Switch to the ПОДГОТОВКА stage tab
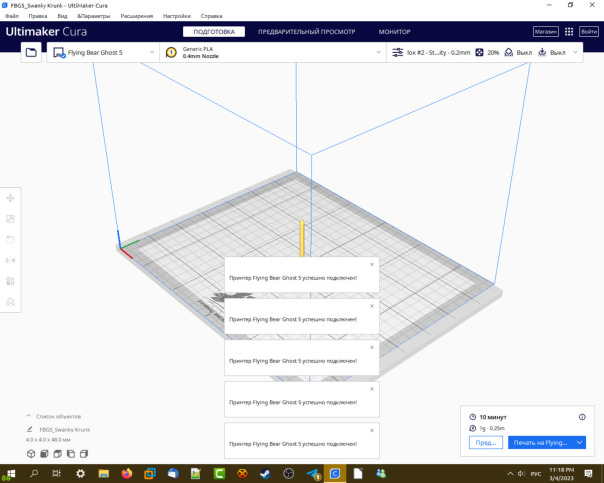The image size is (604, 483). [x=214, y=32]
